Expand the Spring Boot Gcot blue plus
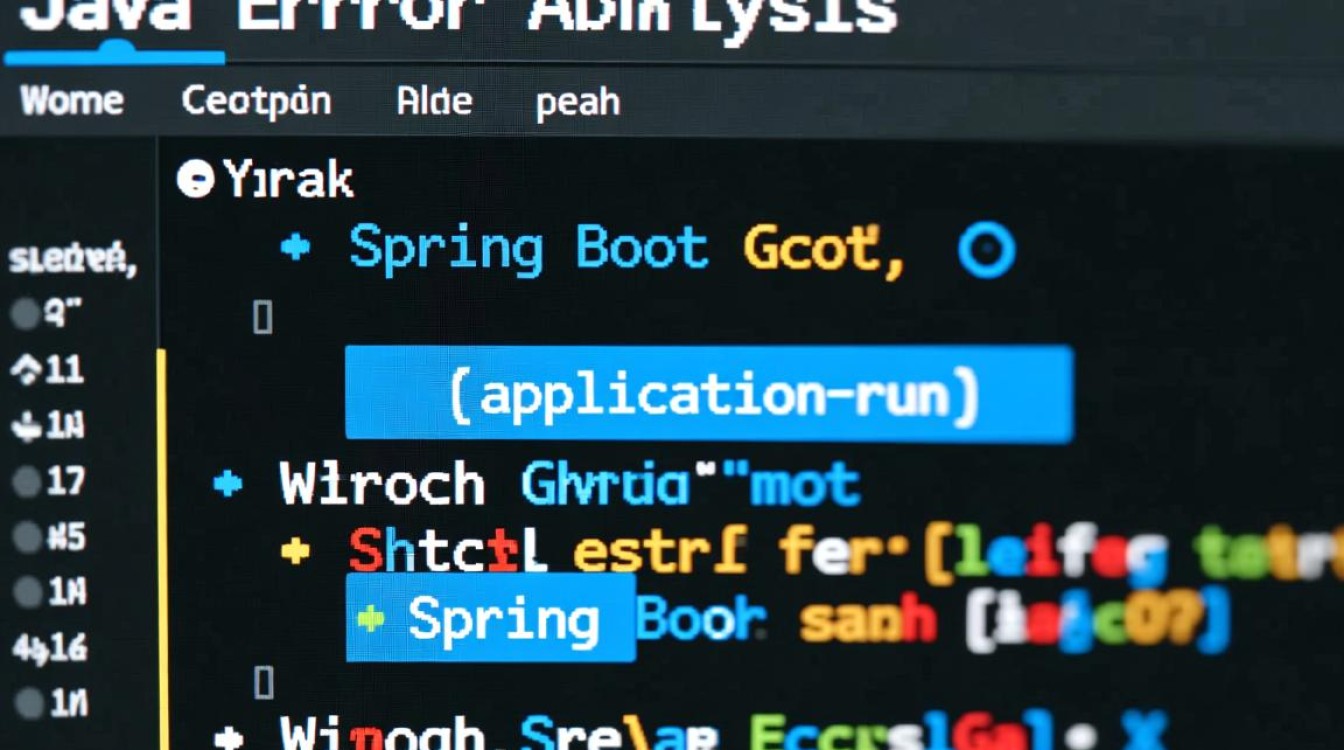 [295, 247]
